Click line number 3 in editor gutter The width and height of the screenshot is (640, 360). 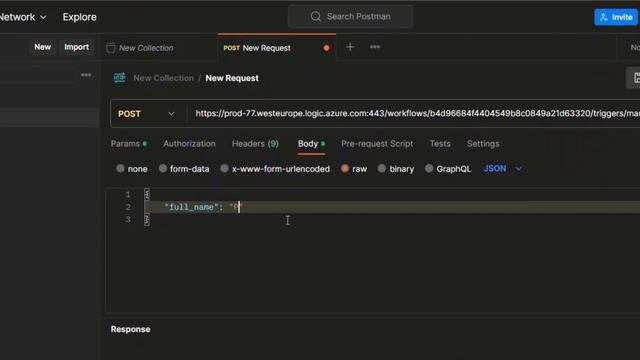pos(128,220)
